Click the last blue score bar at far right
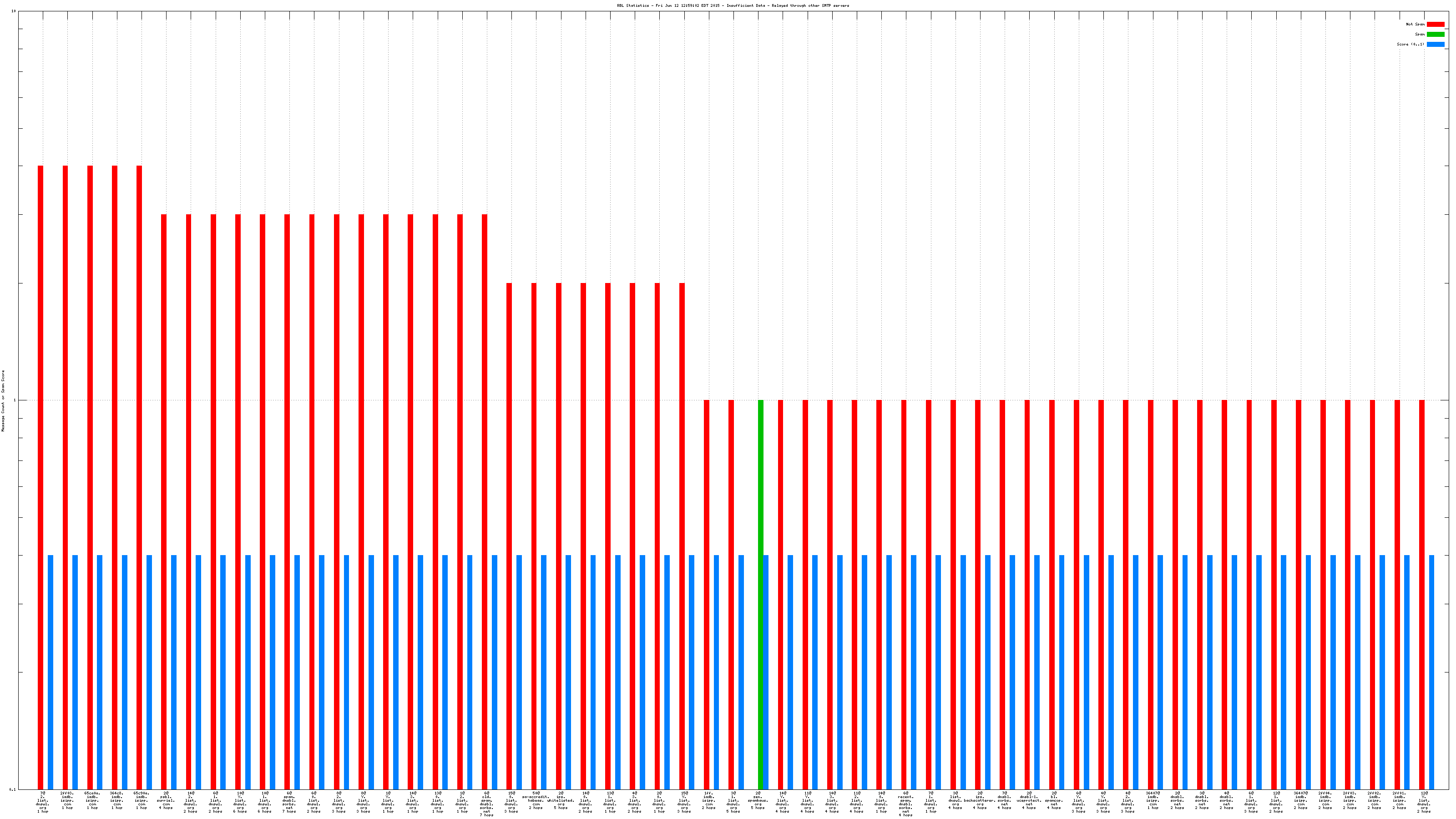The width and height of the screenshot is (1456, 819). (x=1432, y=672)
